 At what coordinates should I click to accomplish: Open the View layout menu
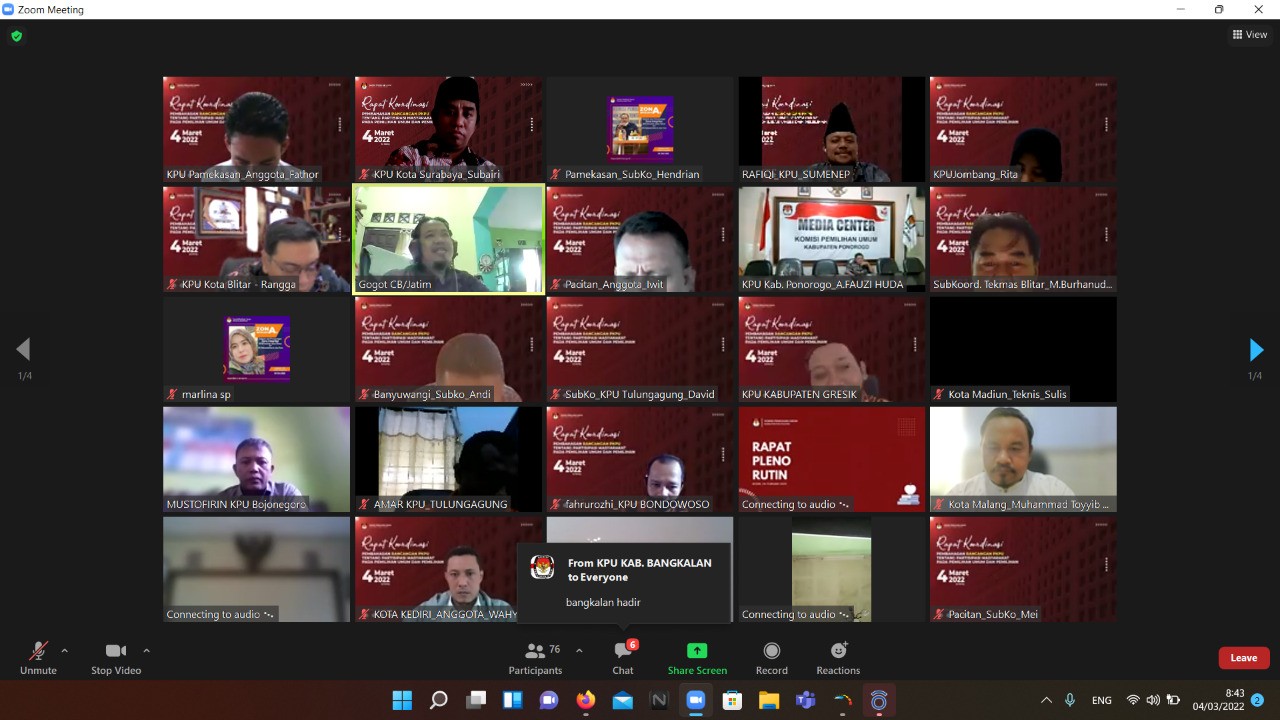click(1250, 34)
